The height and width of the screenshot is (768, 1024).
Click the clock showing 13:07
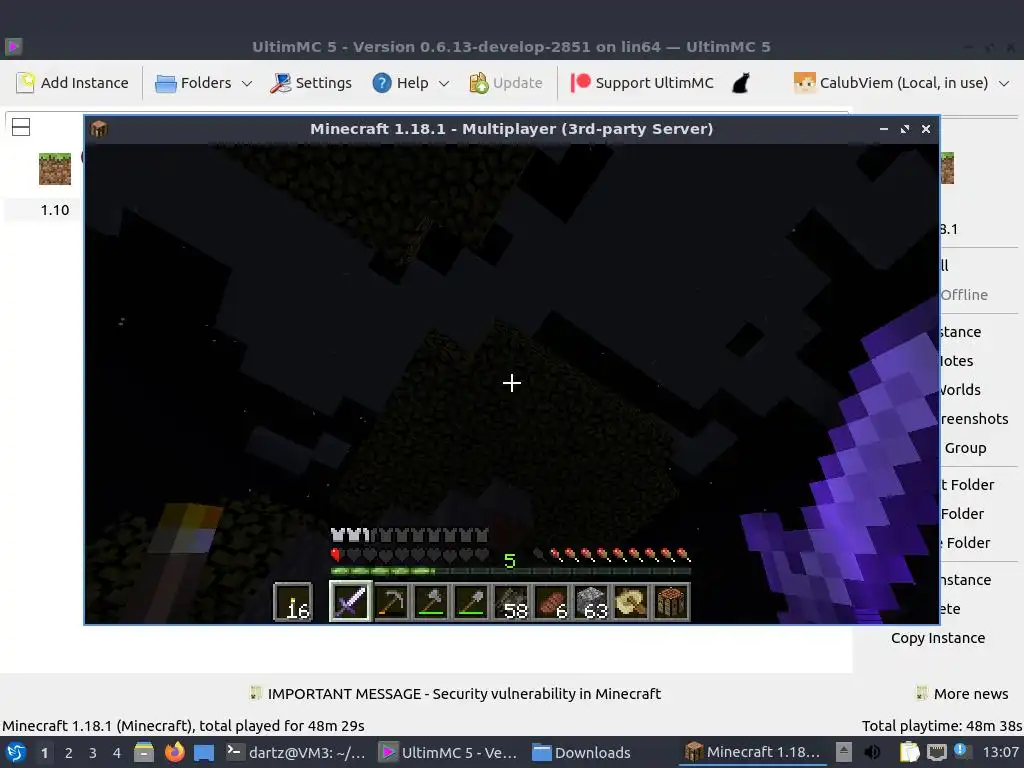1000,752
